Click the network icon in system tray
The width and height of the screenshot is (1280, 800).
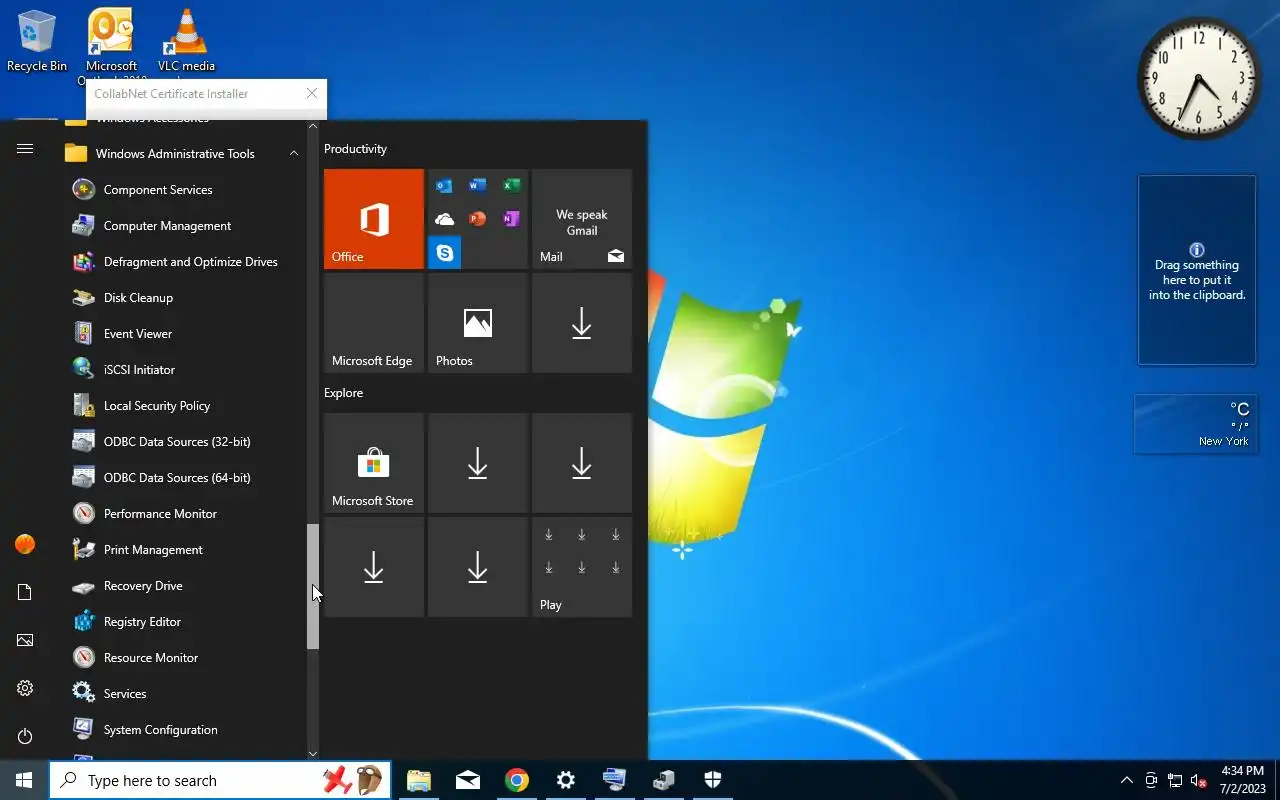[1175, 780]
